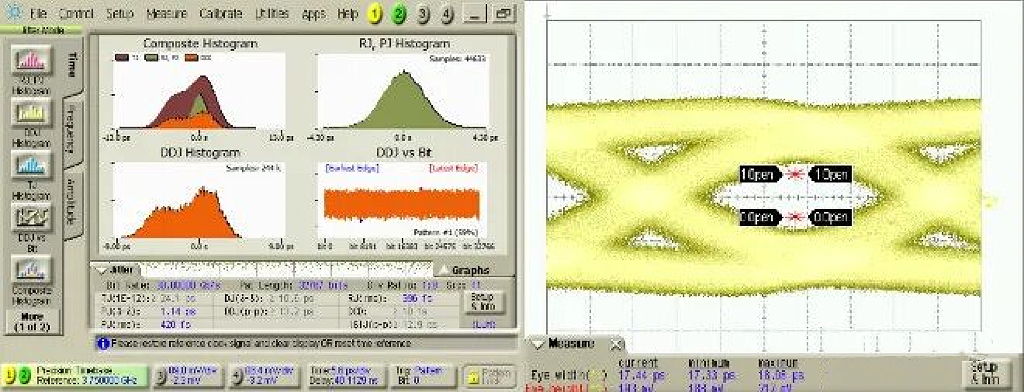
Task: Collapse the Measure panel triangle
Action: click(537, 343)
